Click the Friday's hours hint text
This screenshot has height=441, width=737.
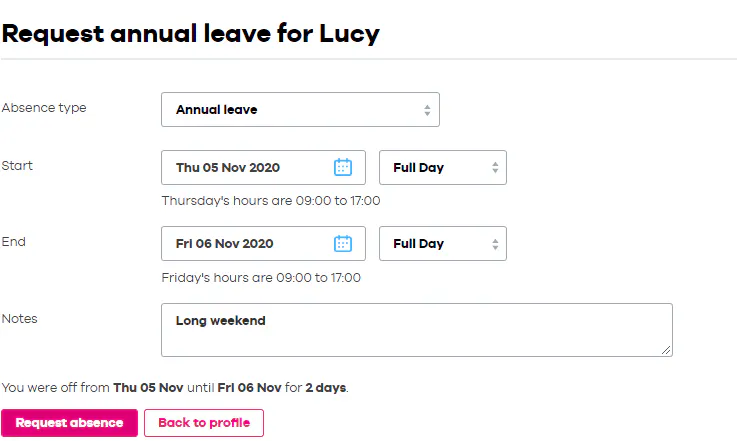tap(261, 277)
